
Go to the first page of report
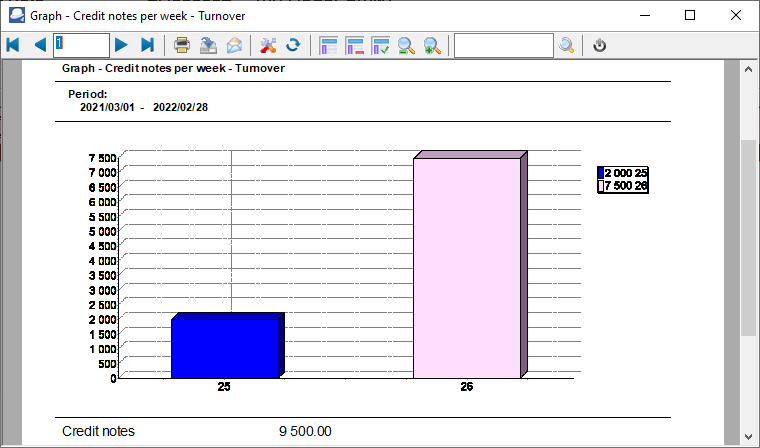point(13,46)
